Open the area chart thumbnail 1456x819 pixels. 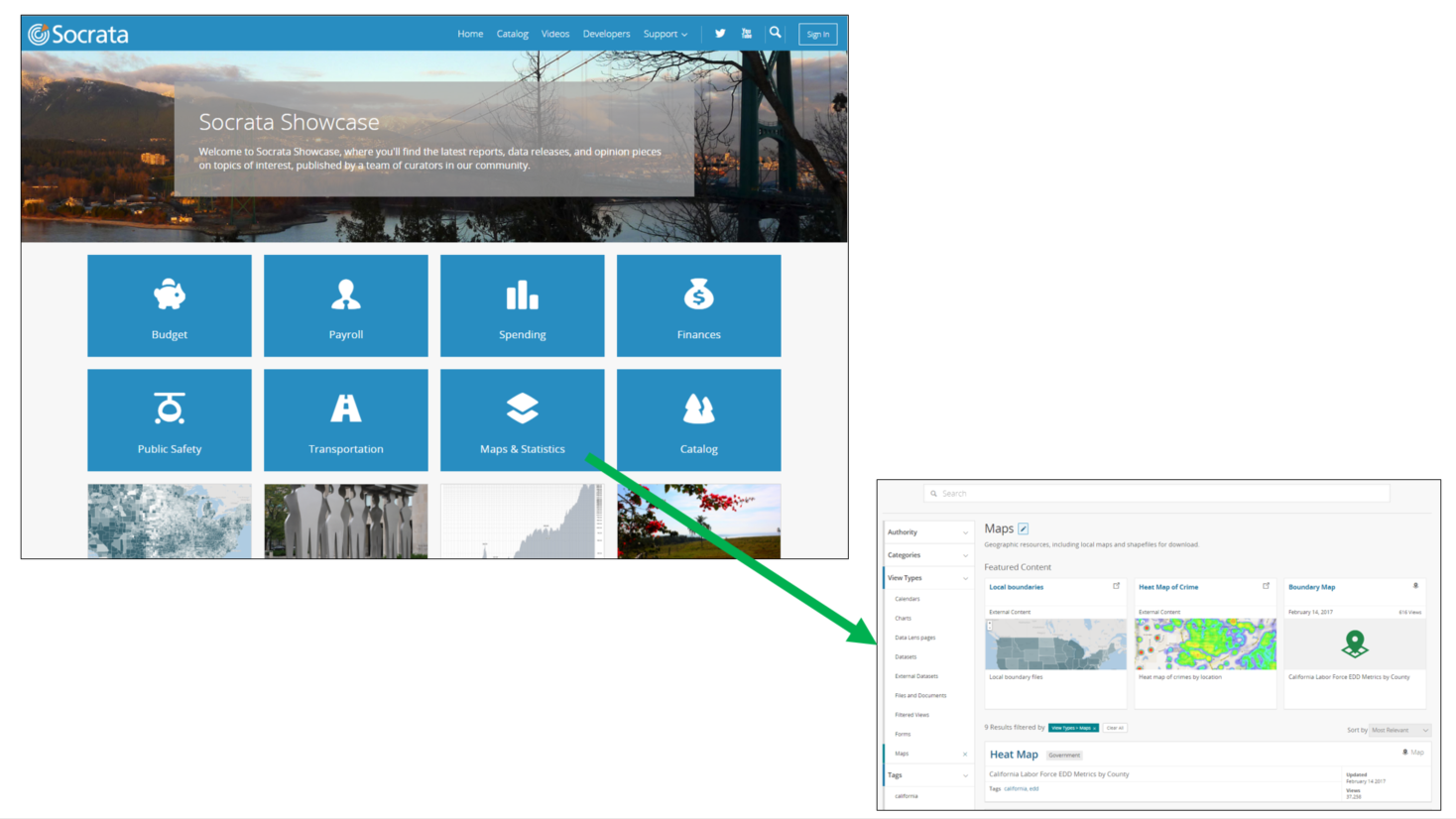[523, 522]
